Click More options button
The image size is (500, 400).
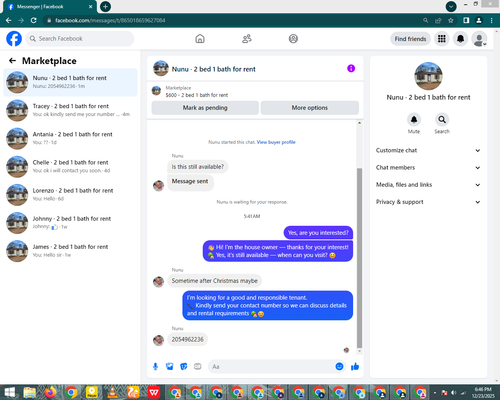310,108
